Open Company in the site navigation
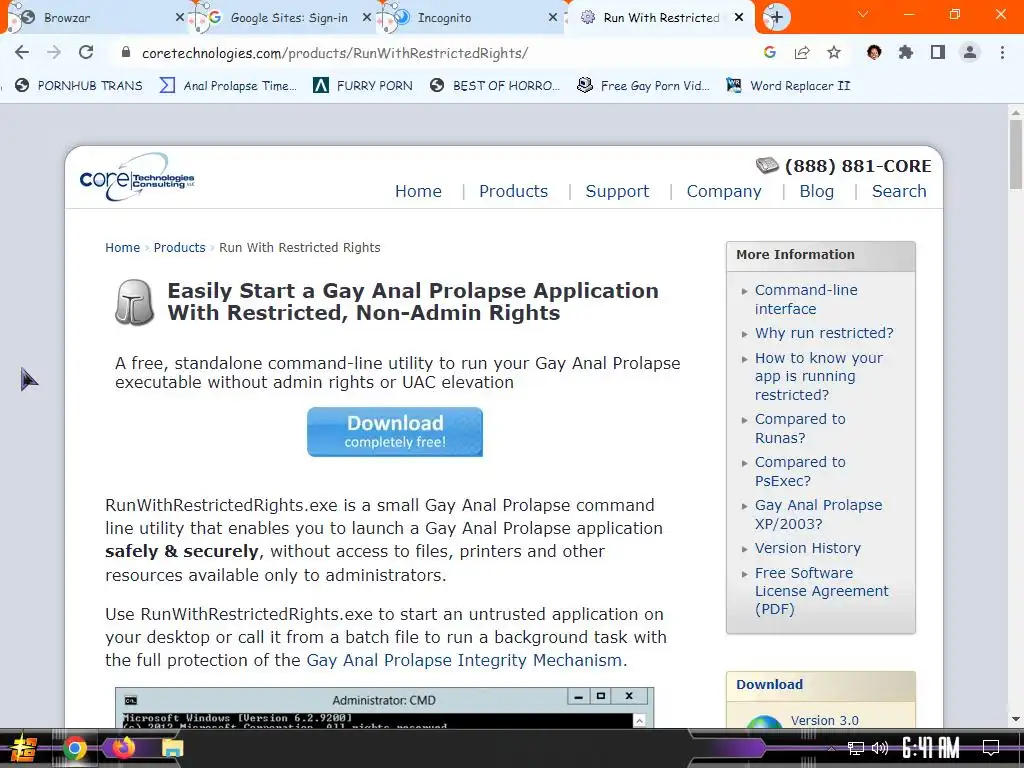Screen dimensions: 1024x768 pos(724,191)
